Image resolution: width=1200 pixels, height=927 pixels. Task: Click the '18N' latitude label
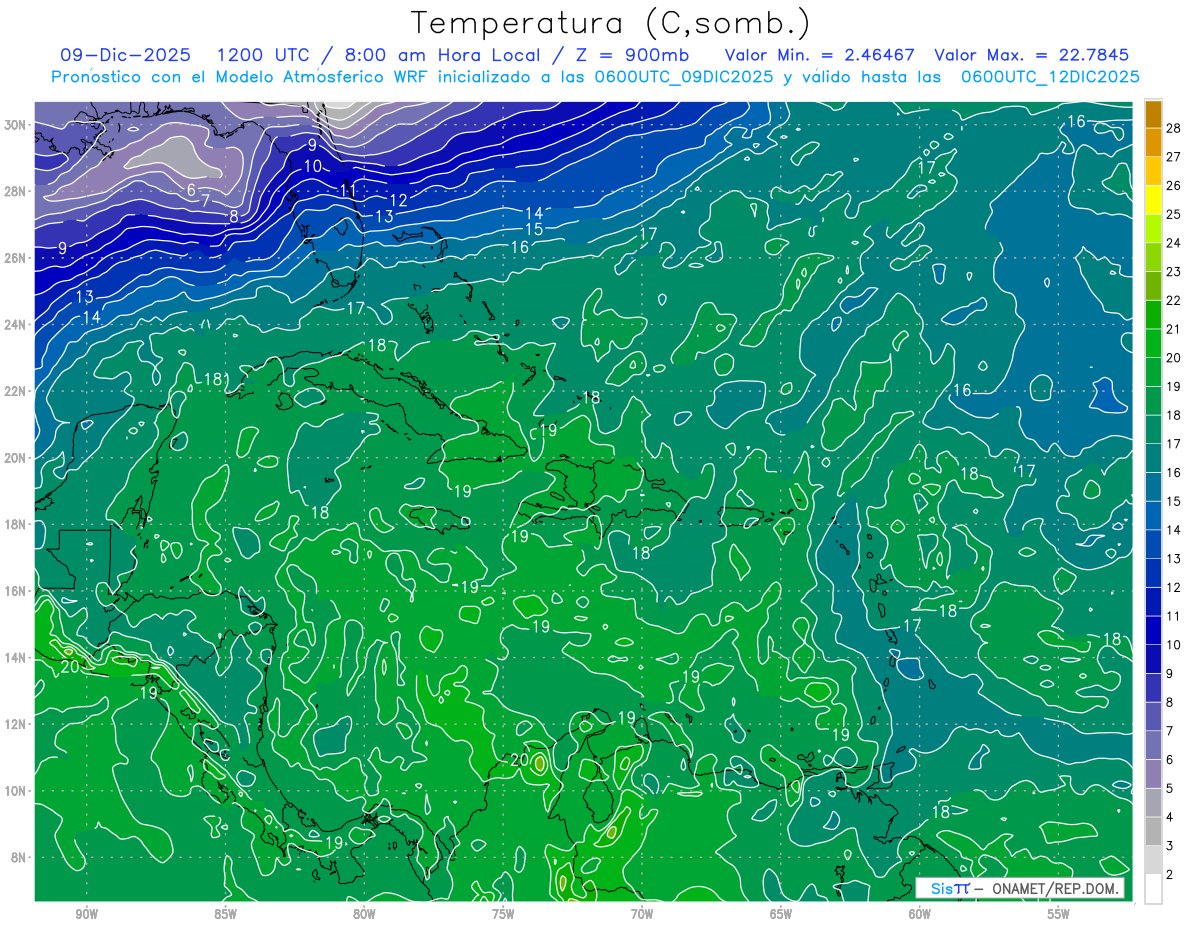(17, 524)
